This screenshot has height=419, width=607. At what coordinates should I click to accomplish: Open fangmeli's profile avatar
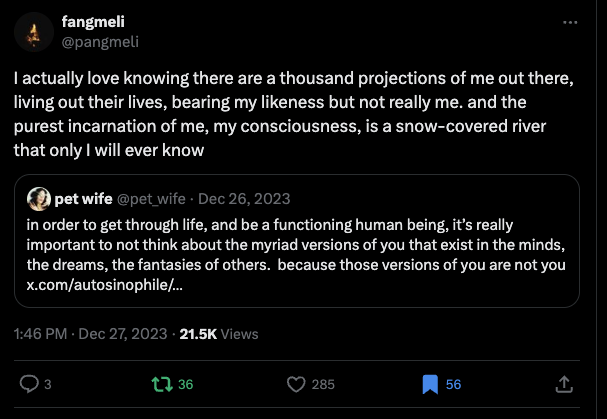34,32
